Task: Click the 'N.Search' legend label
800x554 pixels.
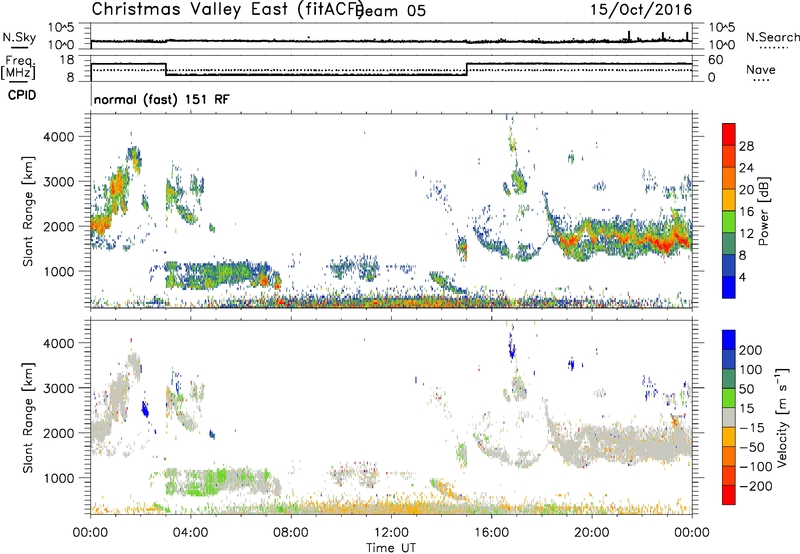Action: [772, 37]
